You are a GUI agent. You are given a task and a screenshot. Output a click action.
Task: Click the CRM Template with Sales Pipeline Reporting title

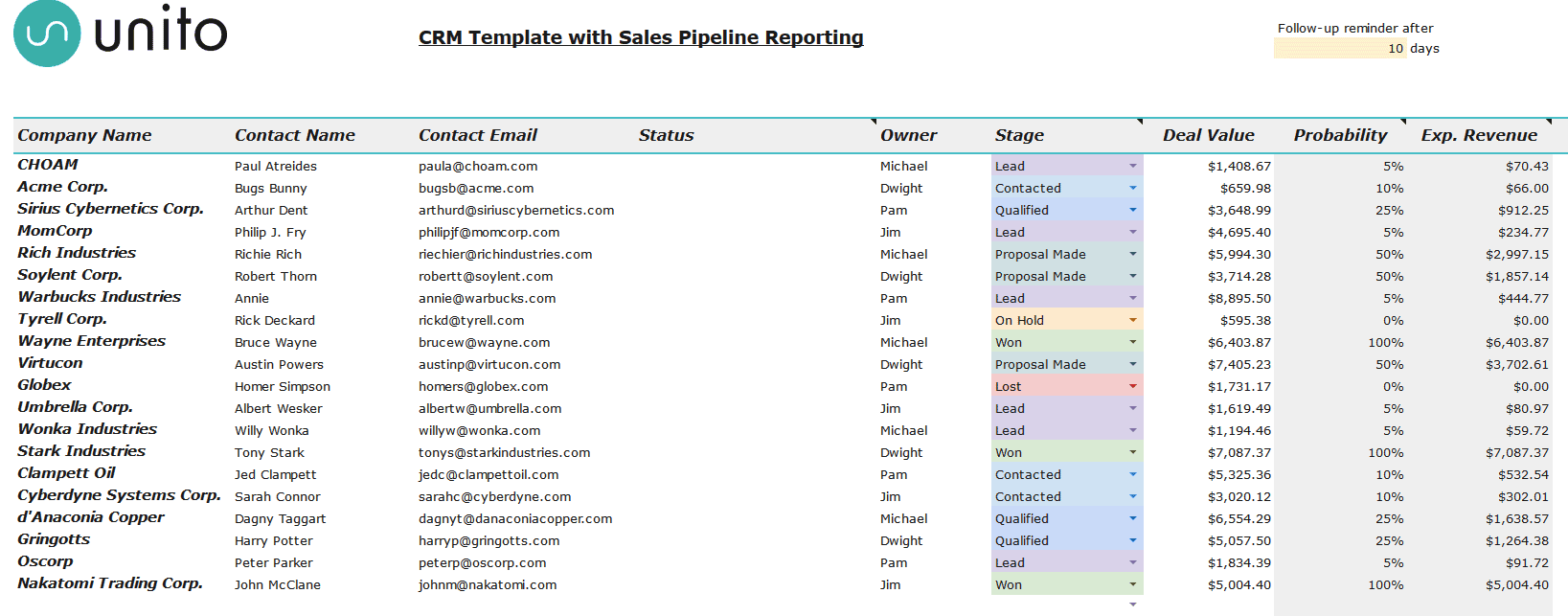641,37
